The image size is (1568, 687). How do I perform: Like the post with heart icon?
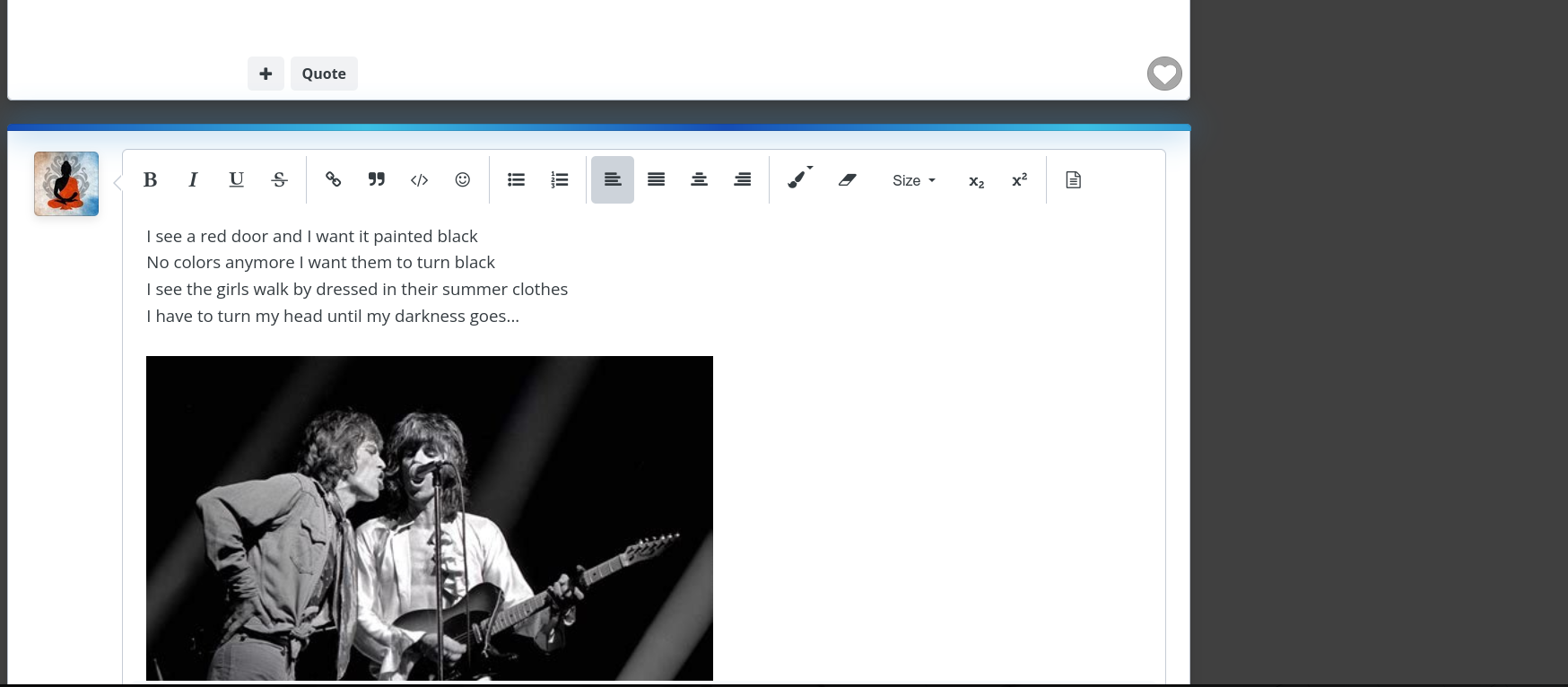click(1164, 74)
